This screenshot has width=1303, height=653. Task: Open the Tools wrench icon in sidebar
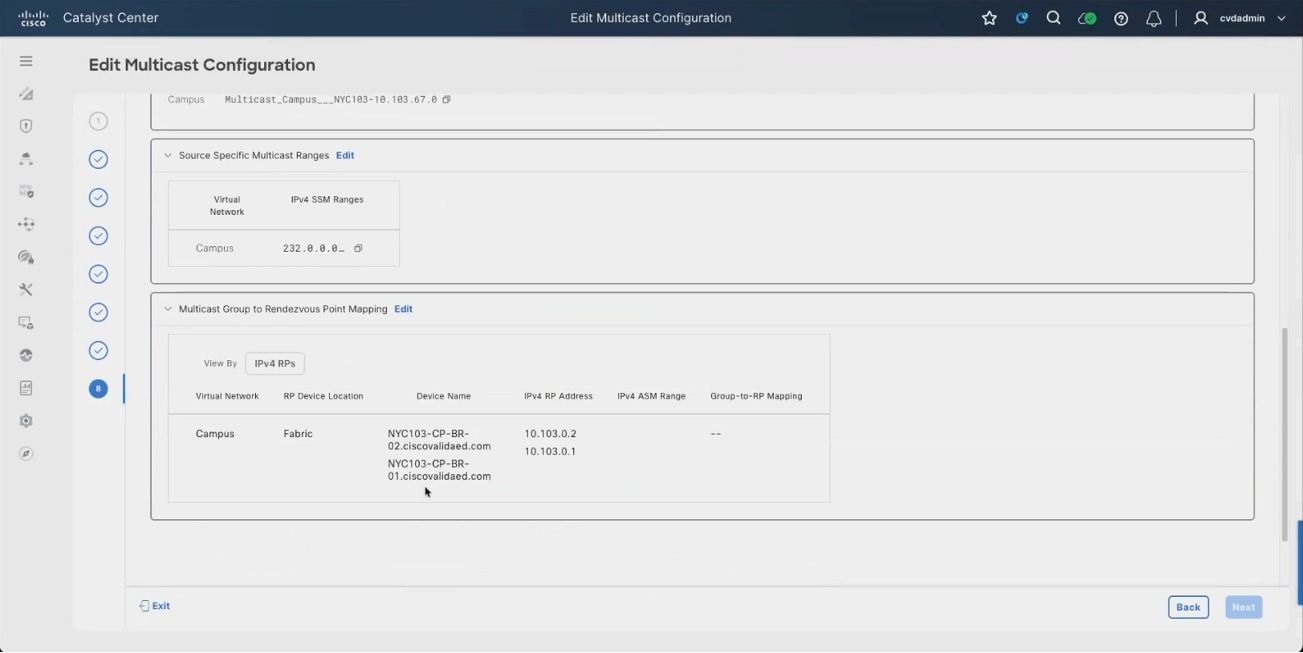(26, 290)
